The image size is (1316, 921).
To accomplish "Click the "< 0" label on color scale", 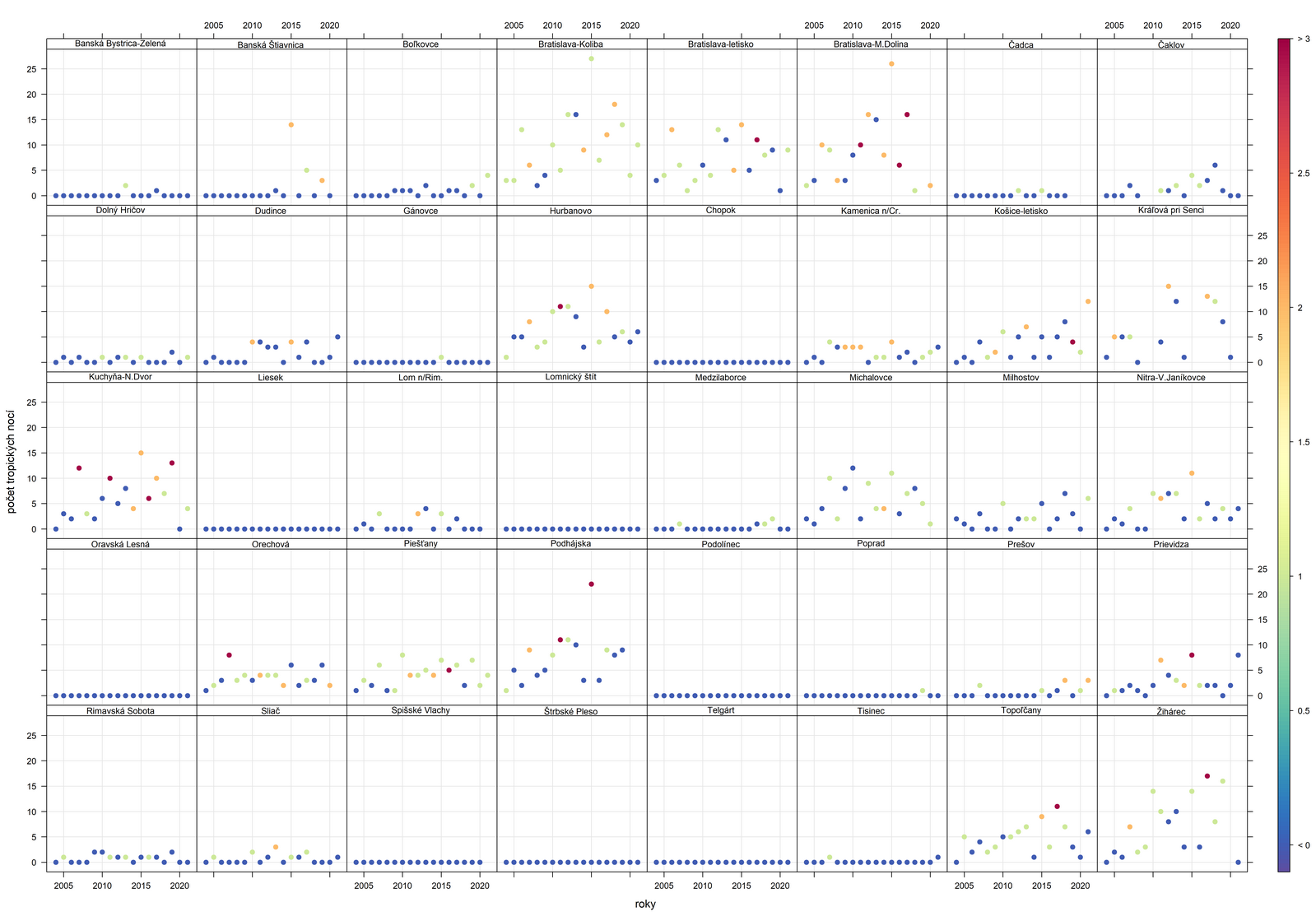I will point(1303,845).
